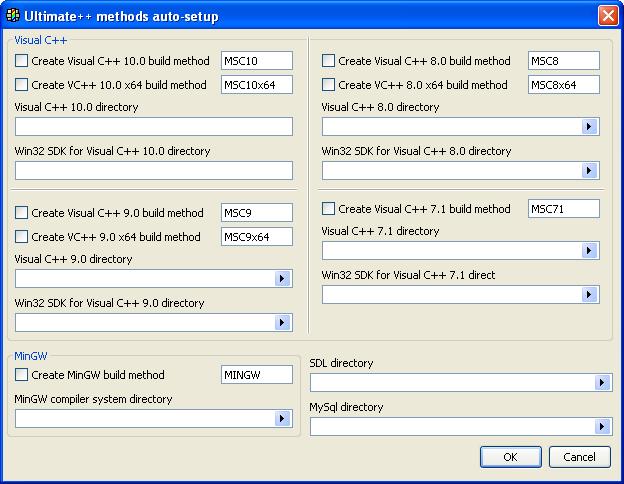Click browse arrow for Visual C++ 8.0 directory
The image size is (624, 484).
click(589, 127)
